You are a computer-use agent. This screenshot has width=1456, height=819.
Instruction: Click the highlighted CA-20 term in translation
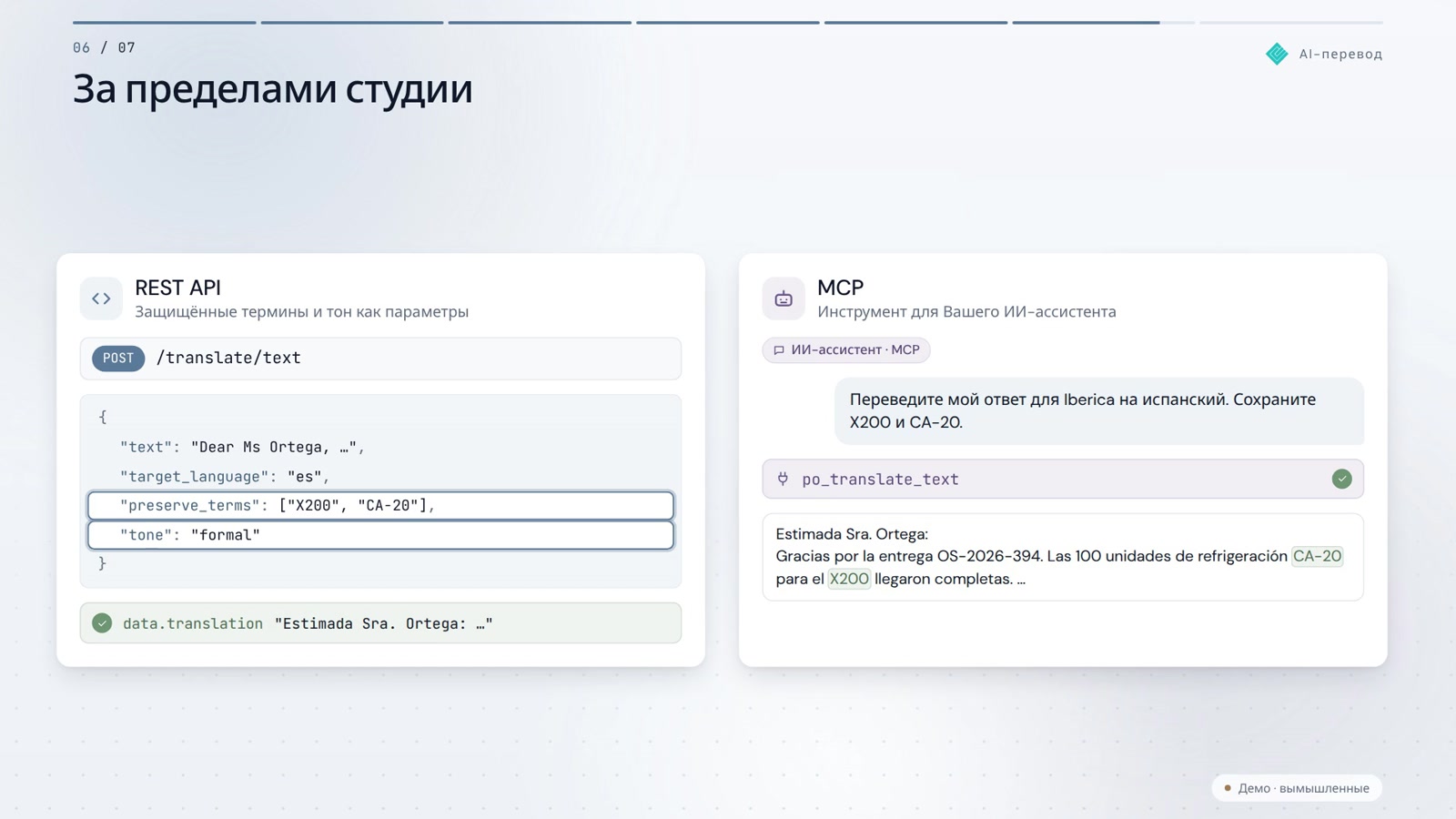pyautogui.click(x=1317, y=556)
